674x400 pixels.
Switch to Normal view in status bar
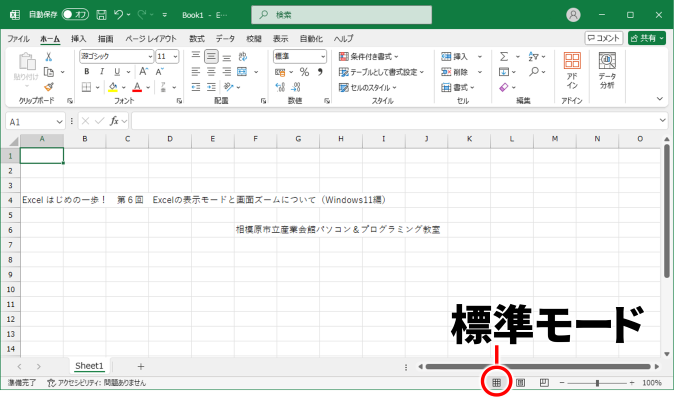(496, 382)
